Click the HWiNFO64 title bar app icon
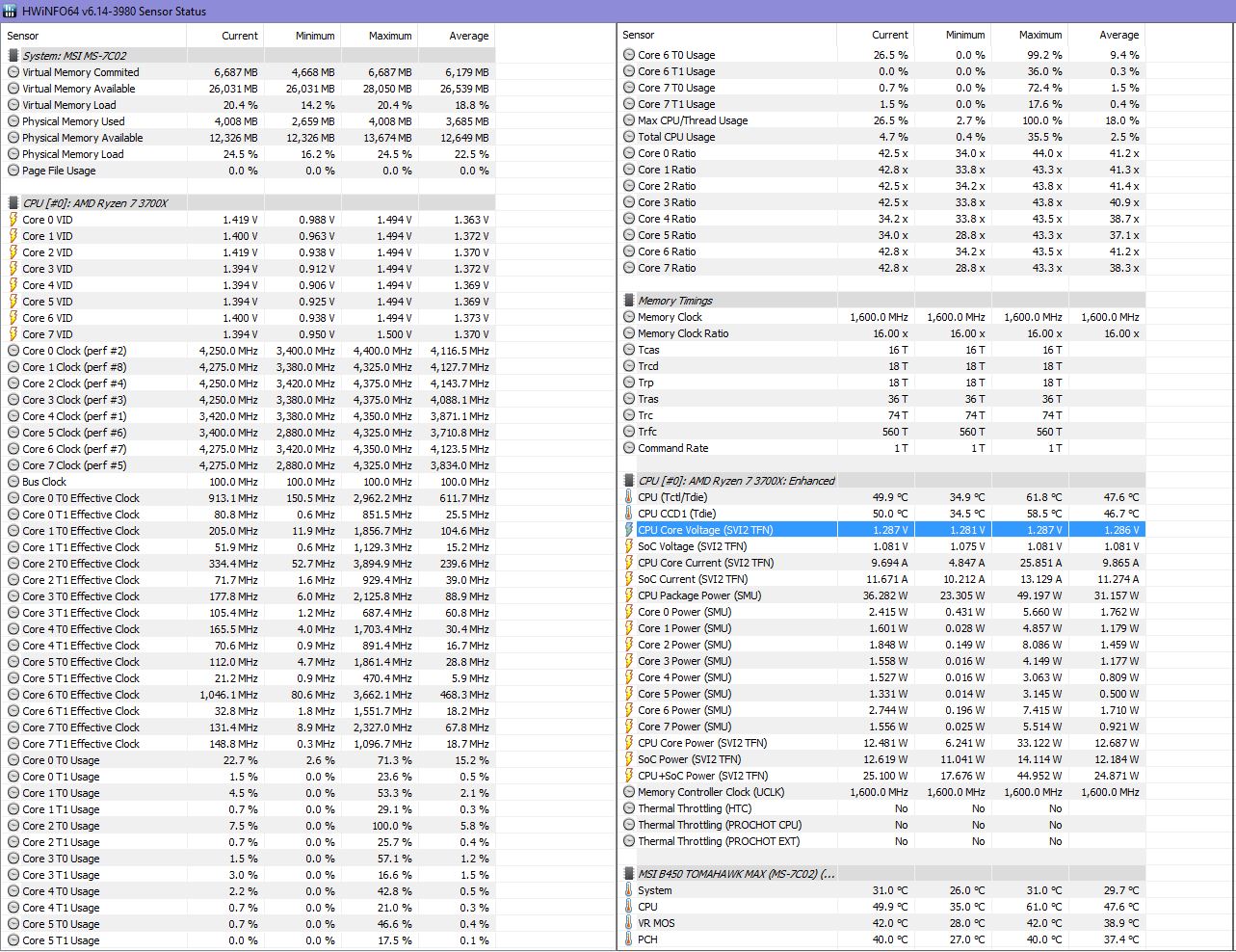1236x952 pixels. [10, 12]
